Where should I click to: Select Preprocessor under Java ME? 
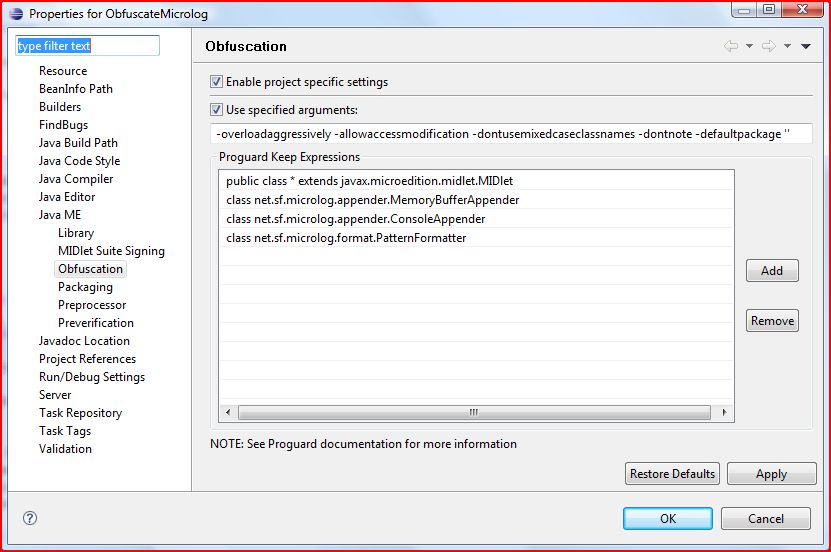92,305
